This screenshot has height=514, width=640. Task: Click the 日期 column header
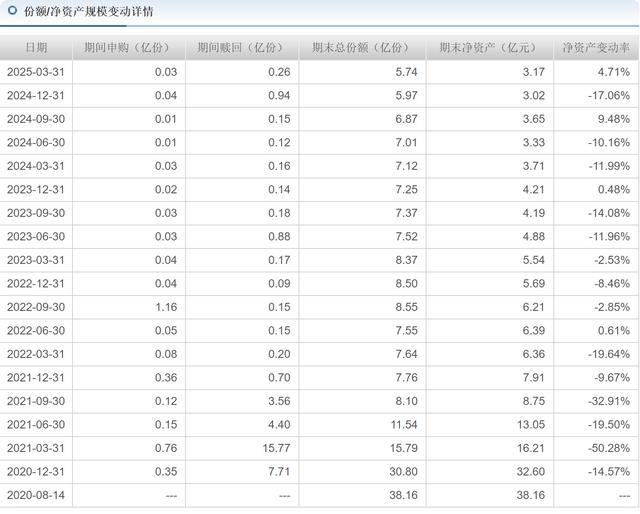(36, 48)
